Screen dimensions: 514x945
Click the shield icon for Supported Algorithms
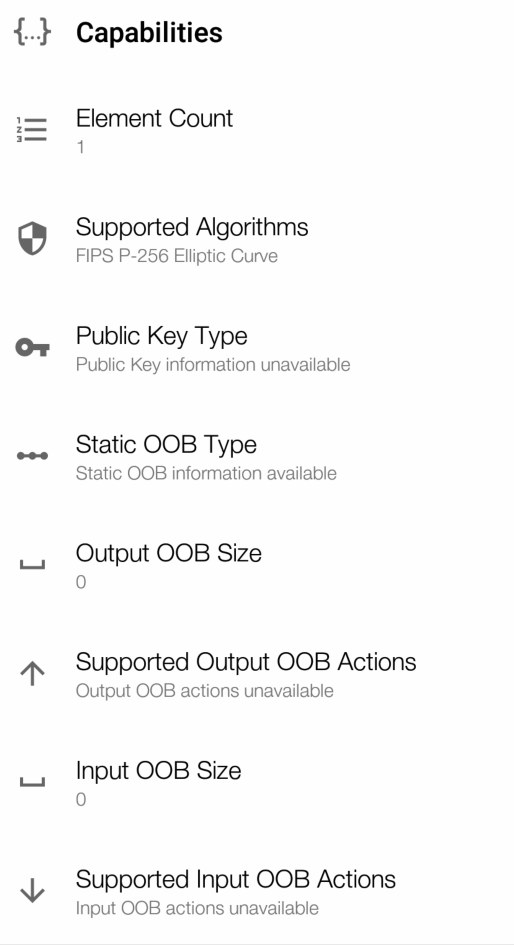(x=32, y=238)
